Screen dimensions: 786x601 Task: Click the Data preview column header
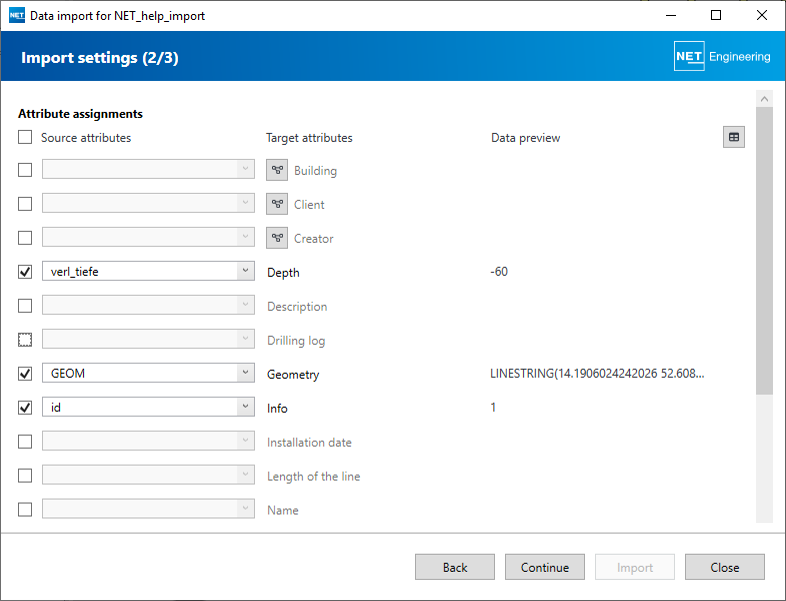(525, 138)
